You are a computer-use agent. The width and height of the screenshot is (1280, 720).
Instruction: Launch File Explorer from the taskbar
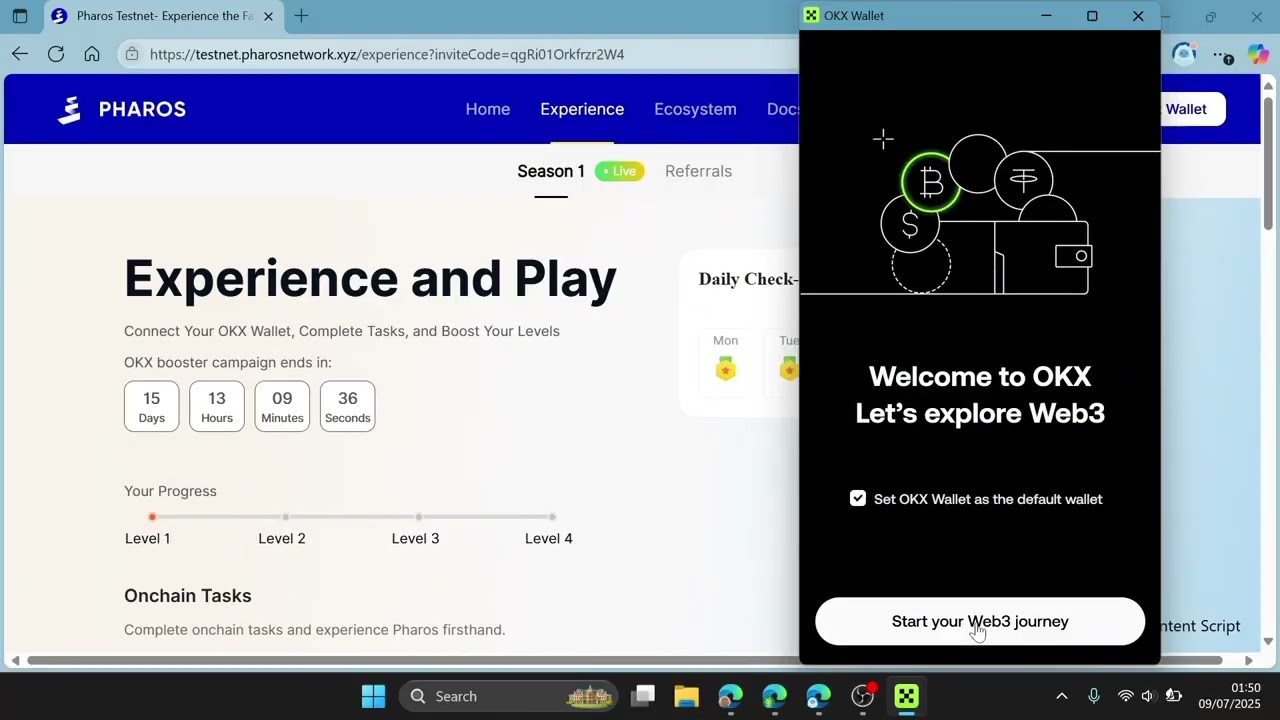(686, 696)
